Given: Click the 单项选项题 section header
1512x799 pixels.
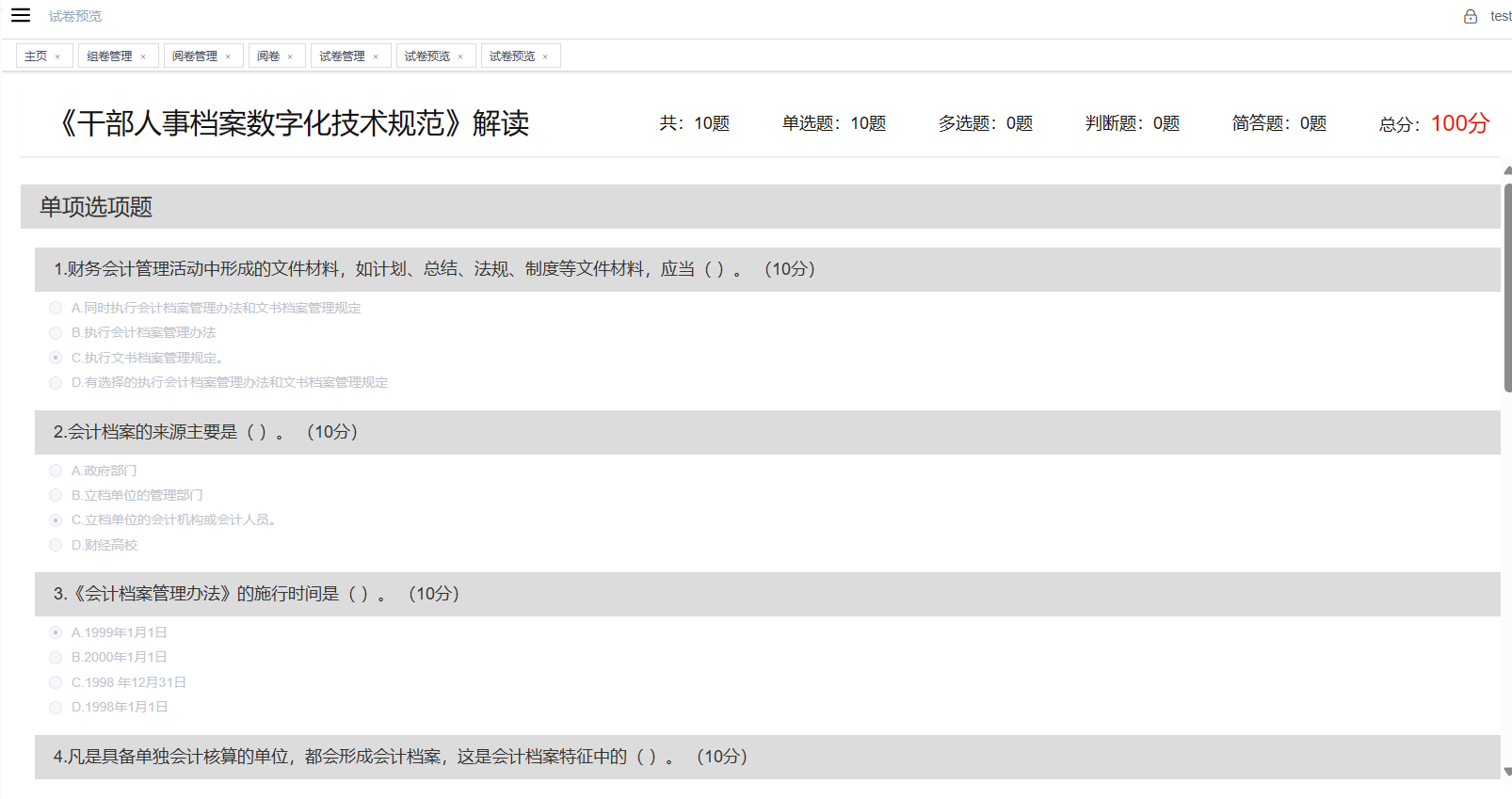Looking at the screenshot, I should (x=761, y=206).
